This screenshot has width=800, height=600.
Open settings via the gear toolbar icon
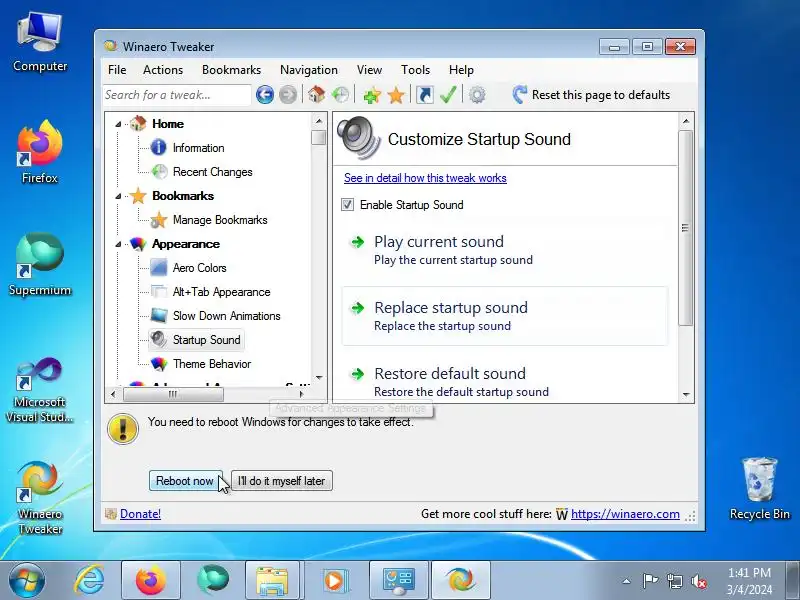(477, 95)
